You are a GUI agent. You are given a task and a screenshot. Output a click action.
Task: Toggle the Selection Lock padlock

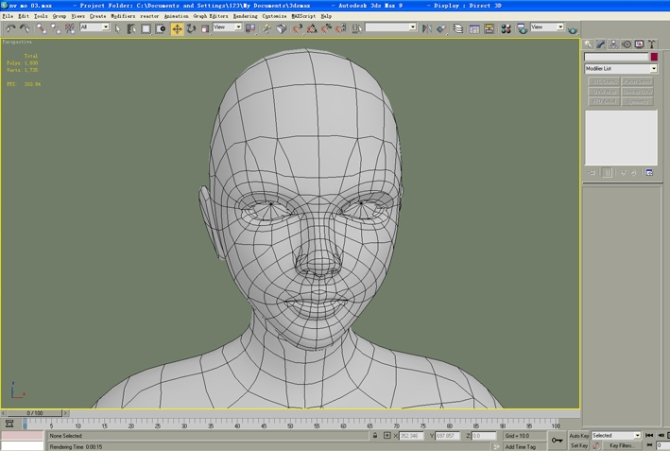(x=375, y=436)
